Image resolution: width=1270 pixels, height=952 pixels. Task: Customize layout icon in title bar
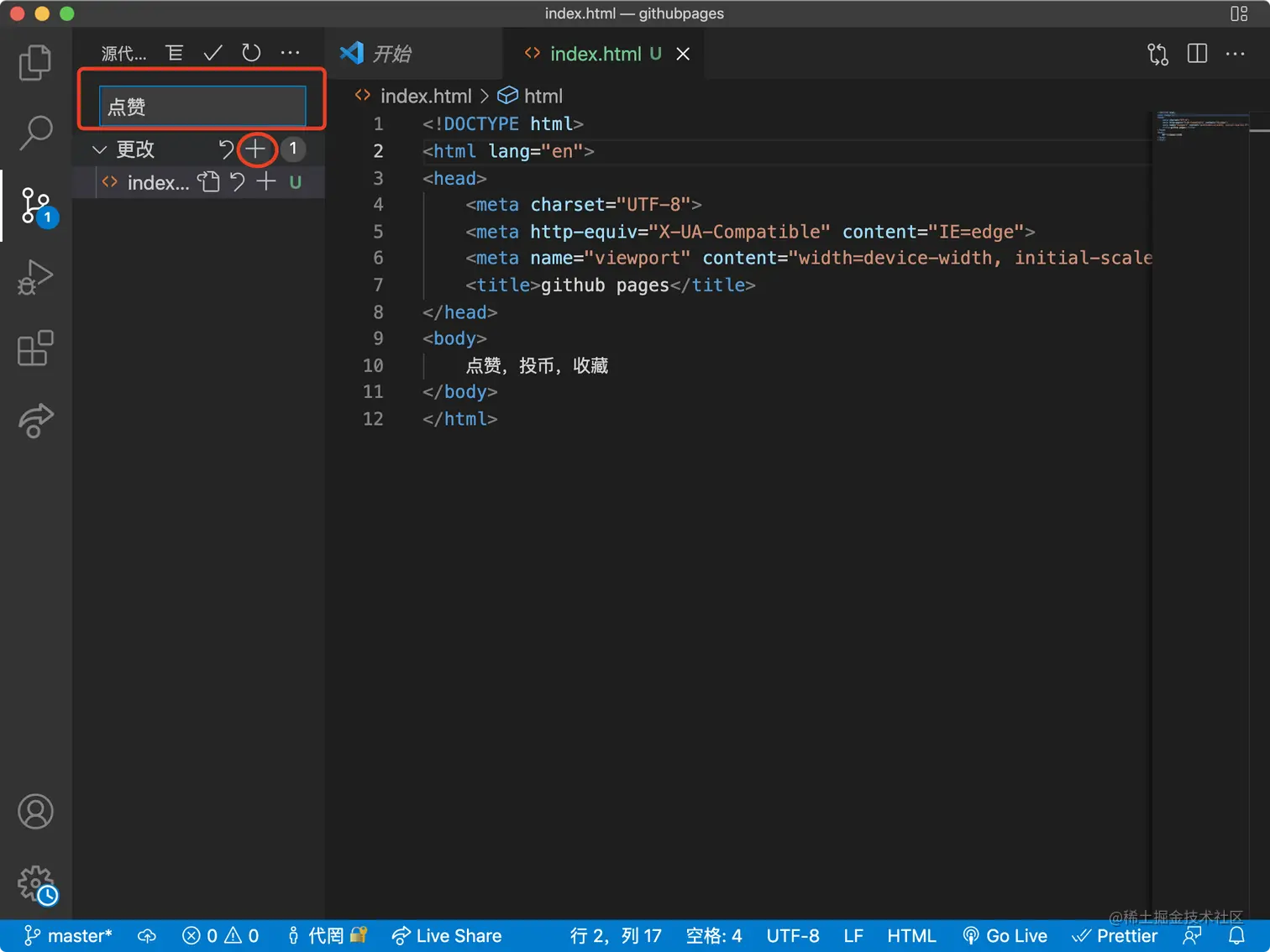point(1239,13)
